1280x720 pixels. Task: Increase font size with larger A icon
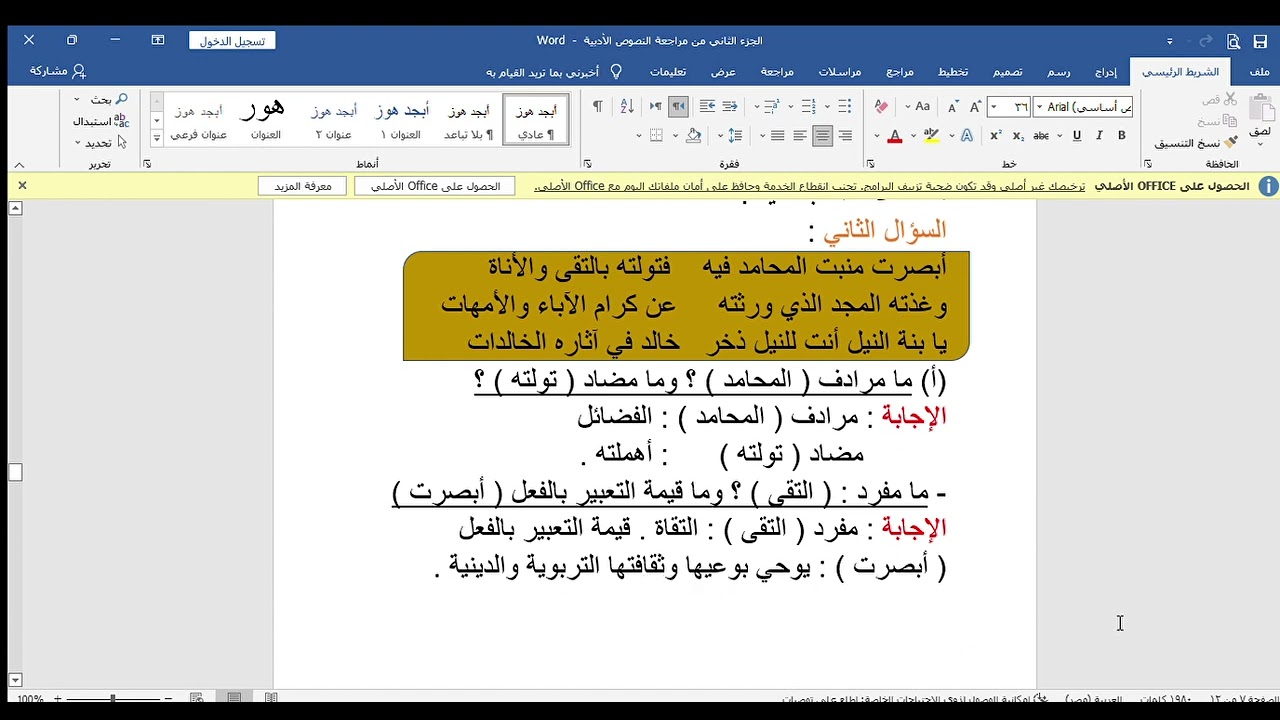pos(975,106)
